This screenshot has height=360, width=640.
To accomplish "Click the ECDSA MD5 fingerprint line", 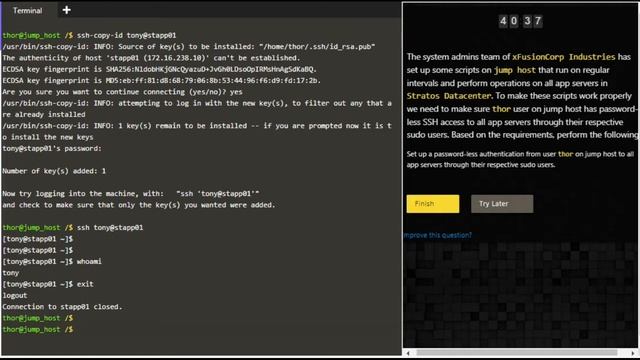I will click(162, 80).
